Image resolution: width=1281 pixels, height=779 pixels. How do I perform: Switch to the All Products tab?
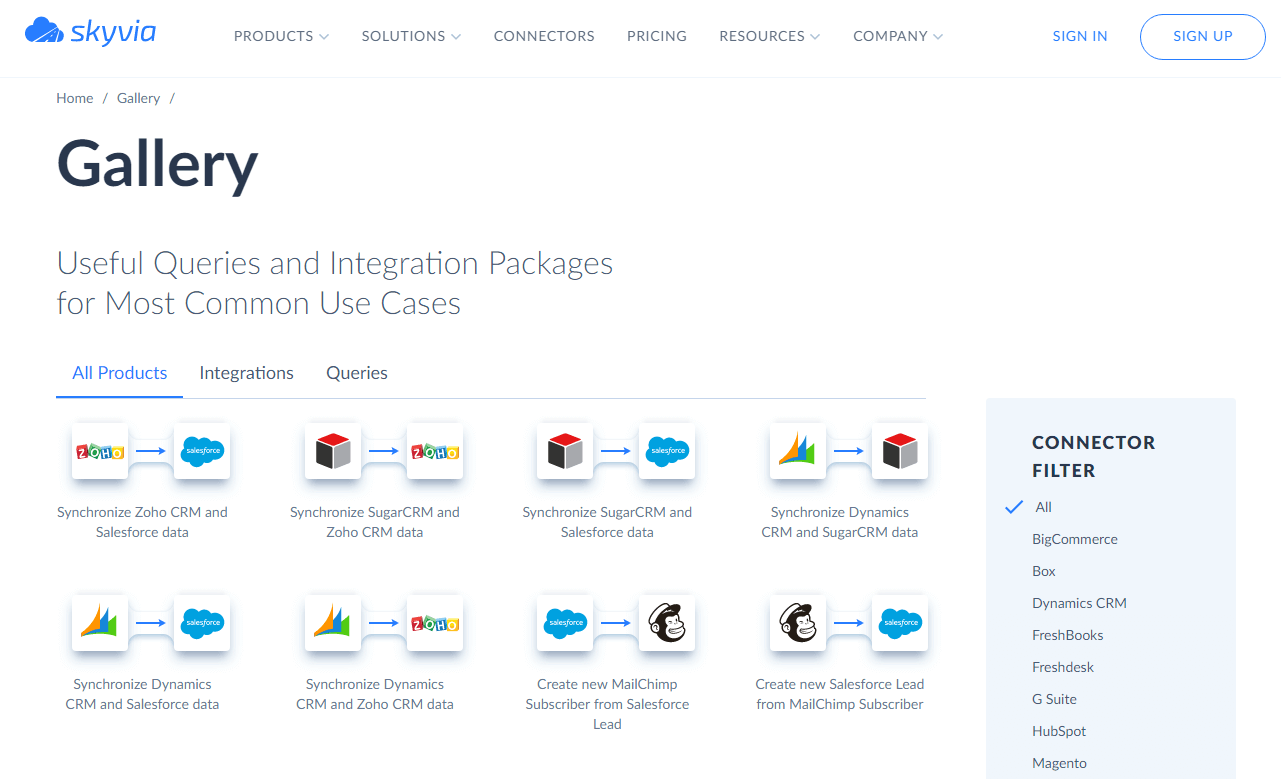click(120, 373)
